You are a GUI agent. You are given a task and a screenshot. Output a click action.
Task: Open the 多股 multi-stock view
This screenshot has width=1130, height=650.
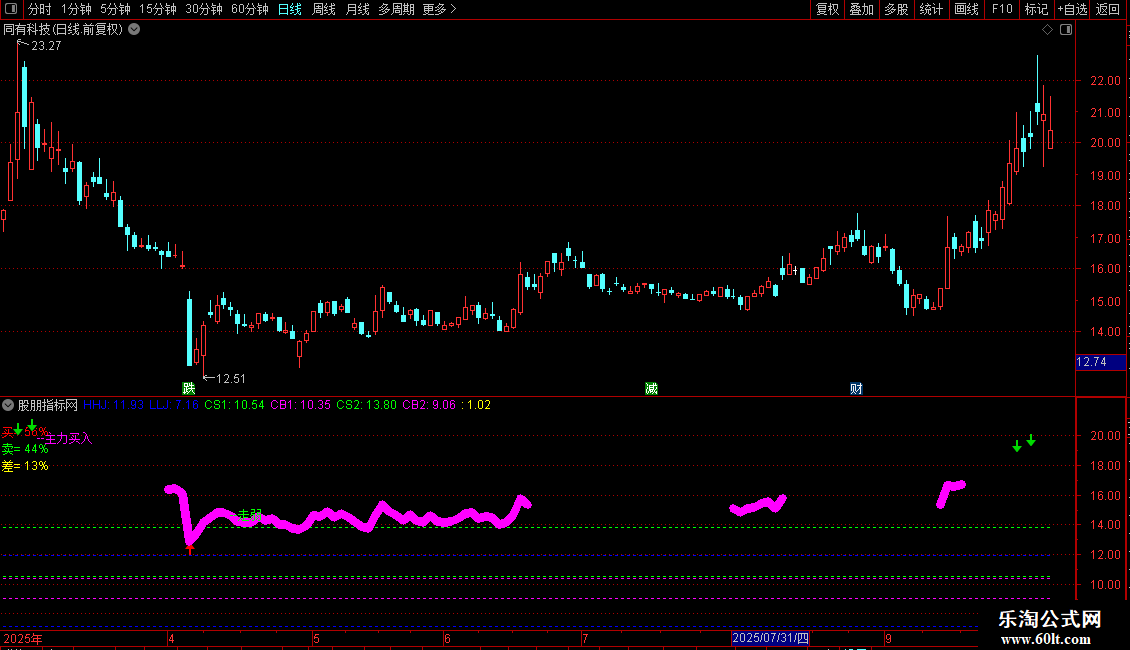tap(896, 9)
